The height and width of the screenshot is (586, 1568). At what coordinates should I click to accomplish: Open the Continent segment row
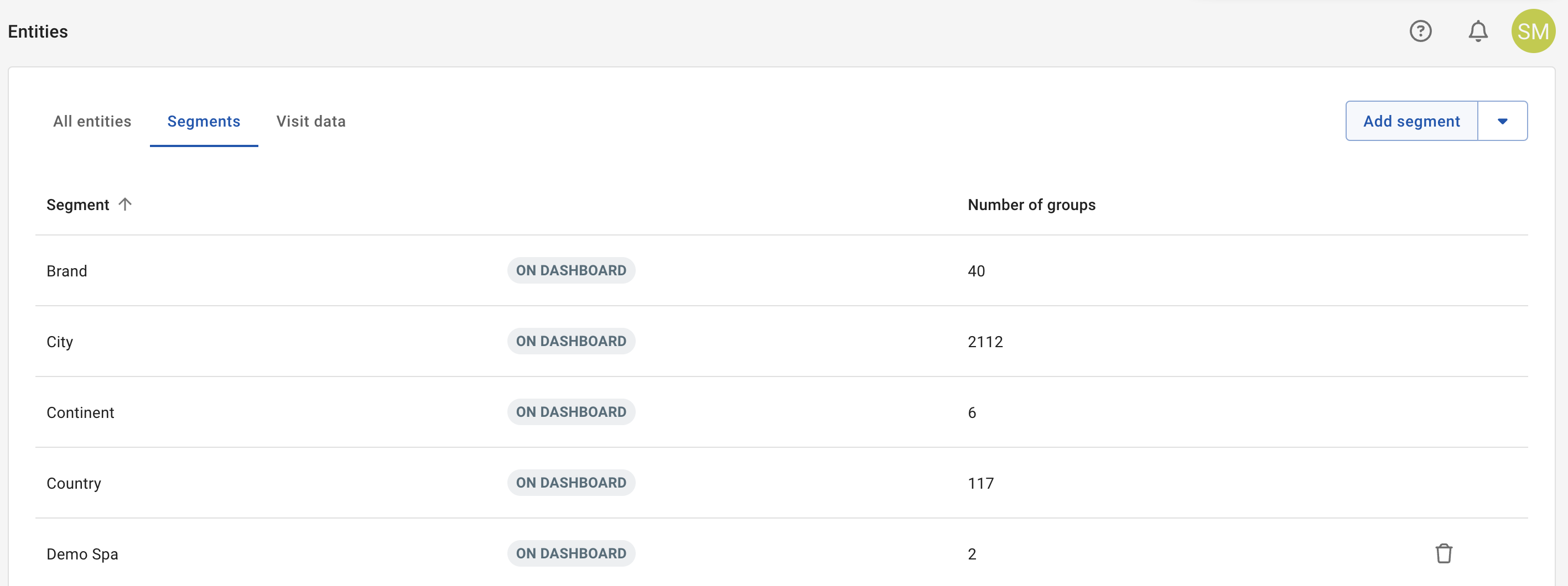pos(781,412)
